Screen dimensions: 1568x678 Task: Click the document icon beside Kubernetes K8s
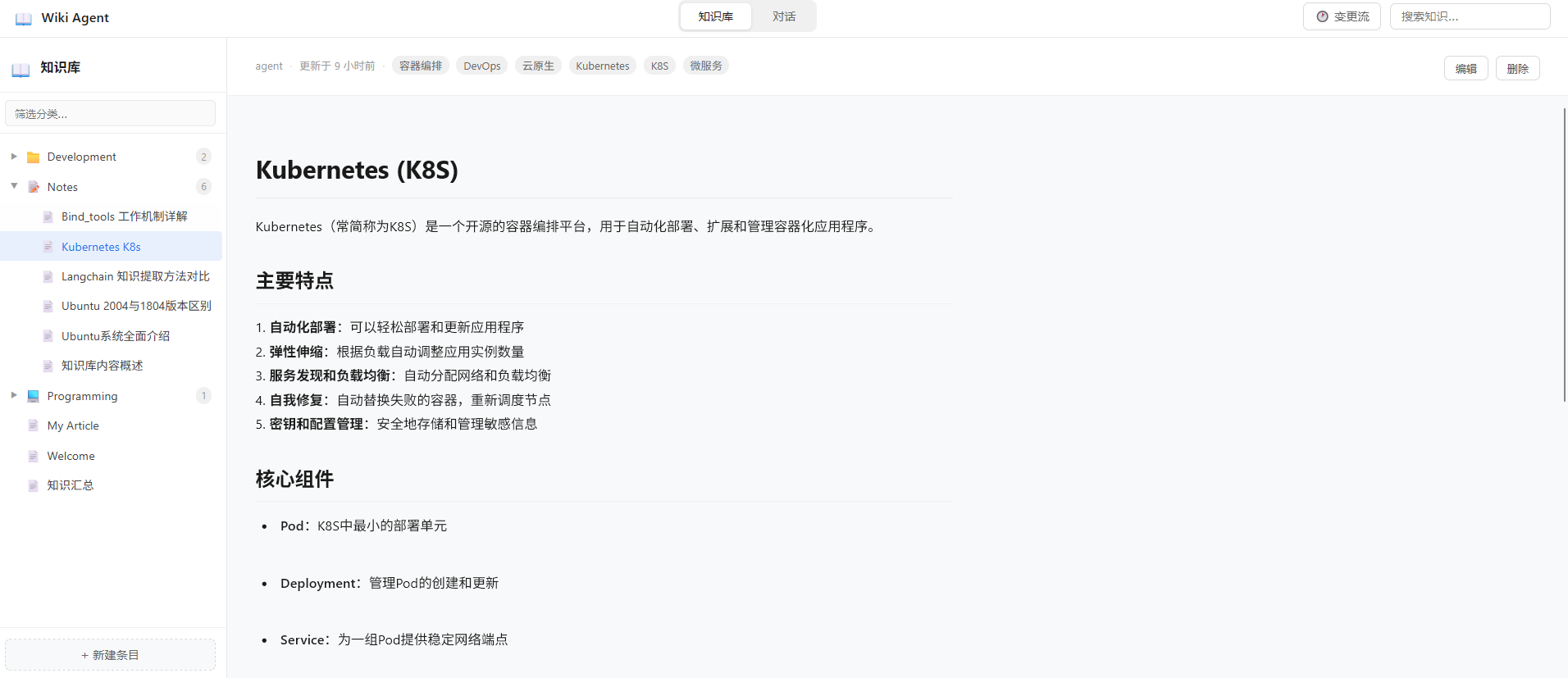pos(48,247)
